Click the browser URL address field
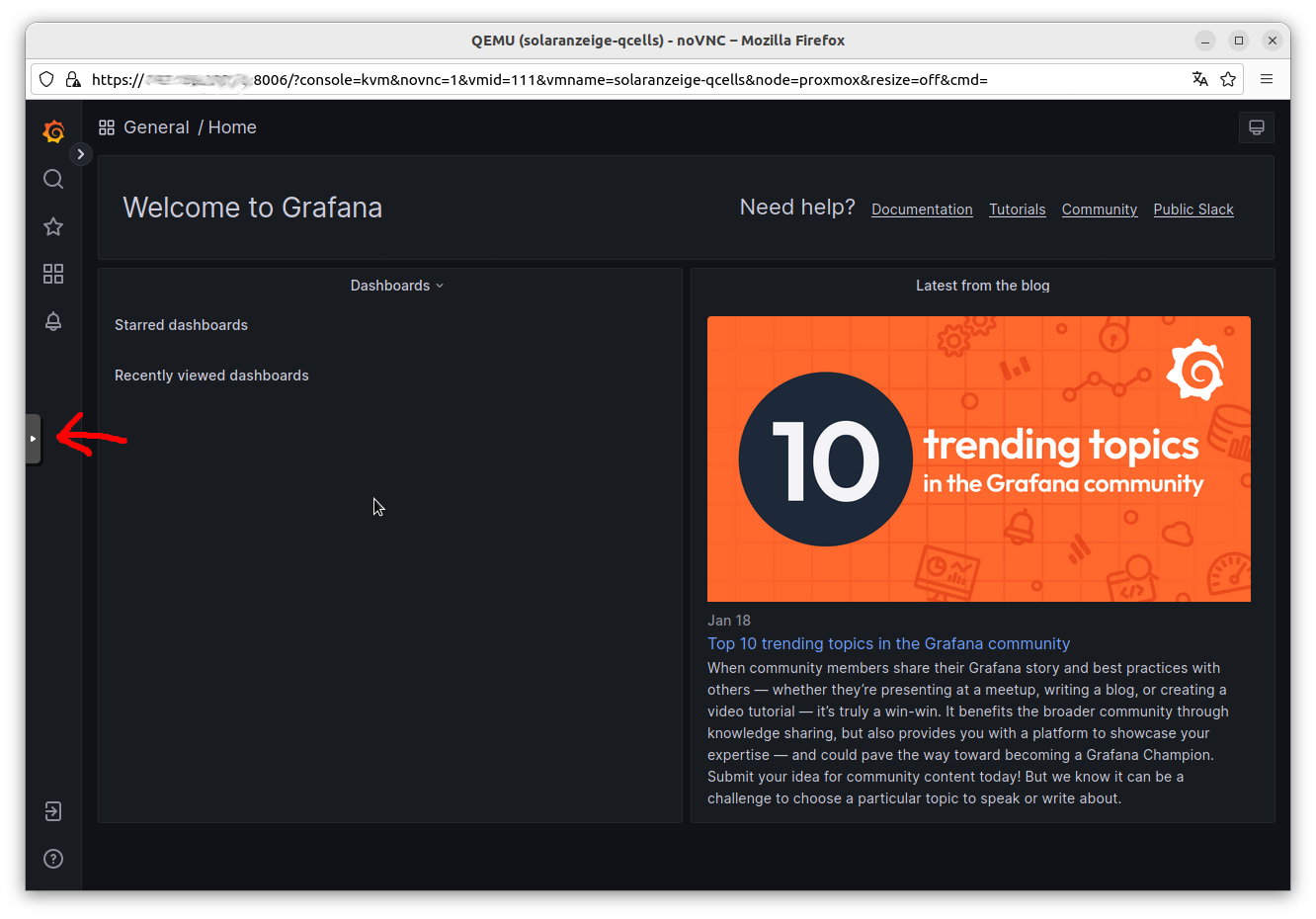The width and height of the screenshot is (1316, 919). 632,79
